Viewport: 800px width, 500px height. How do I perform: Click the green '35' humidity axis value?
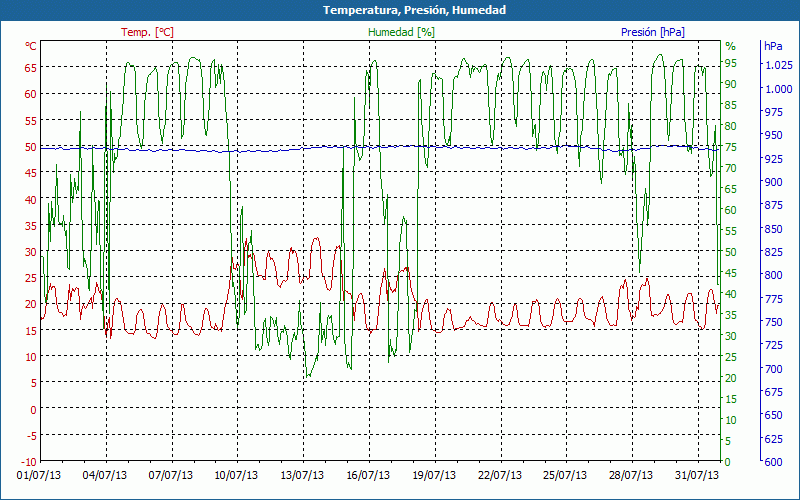[x=731, y=315]
